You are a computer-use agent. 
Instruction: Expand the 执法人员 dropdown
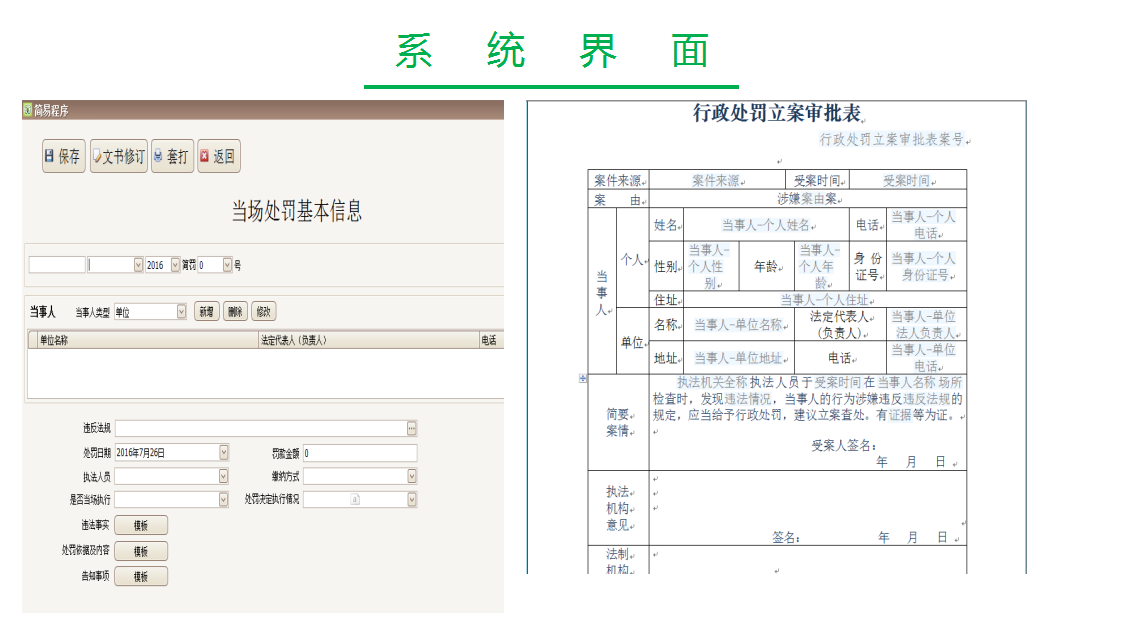(223, 476)
